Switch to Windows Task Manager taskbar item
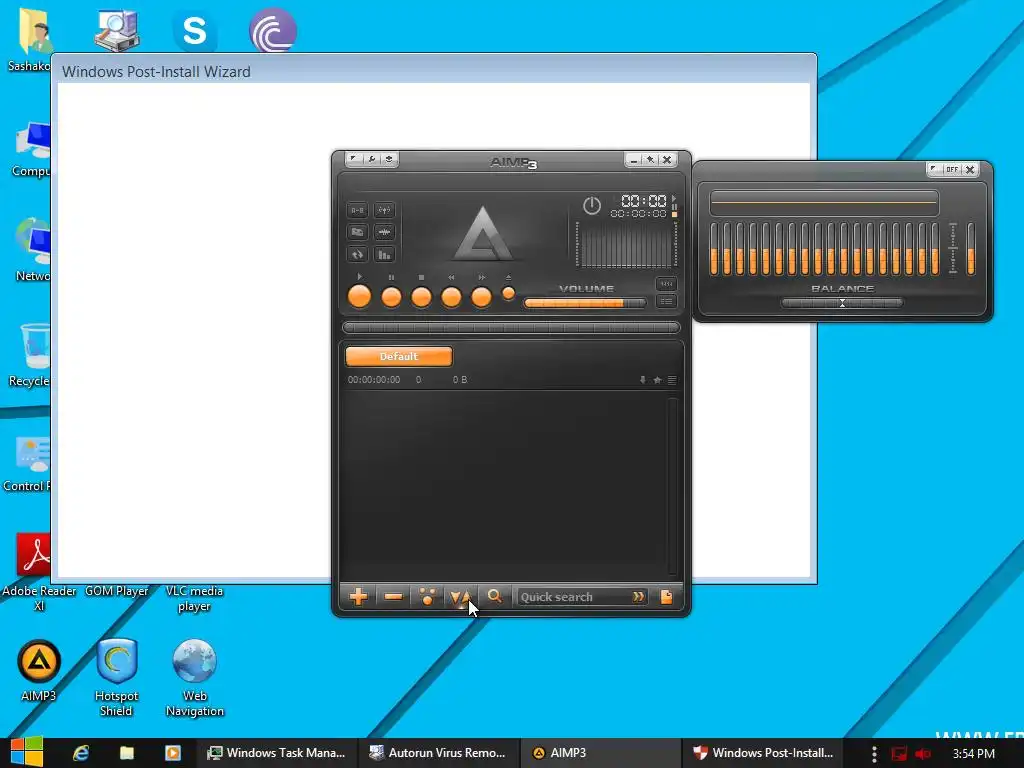Image resolution: width=1024 pixels, height=768 pixels. 277,752
